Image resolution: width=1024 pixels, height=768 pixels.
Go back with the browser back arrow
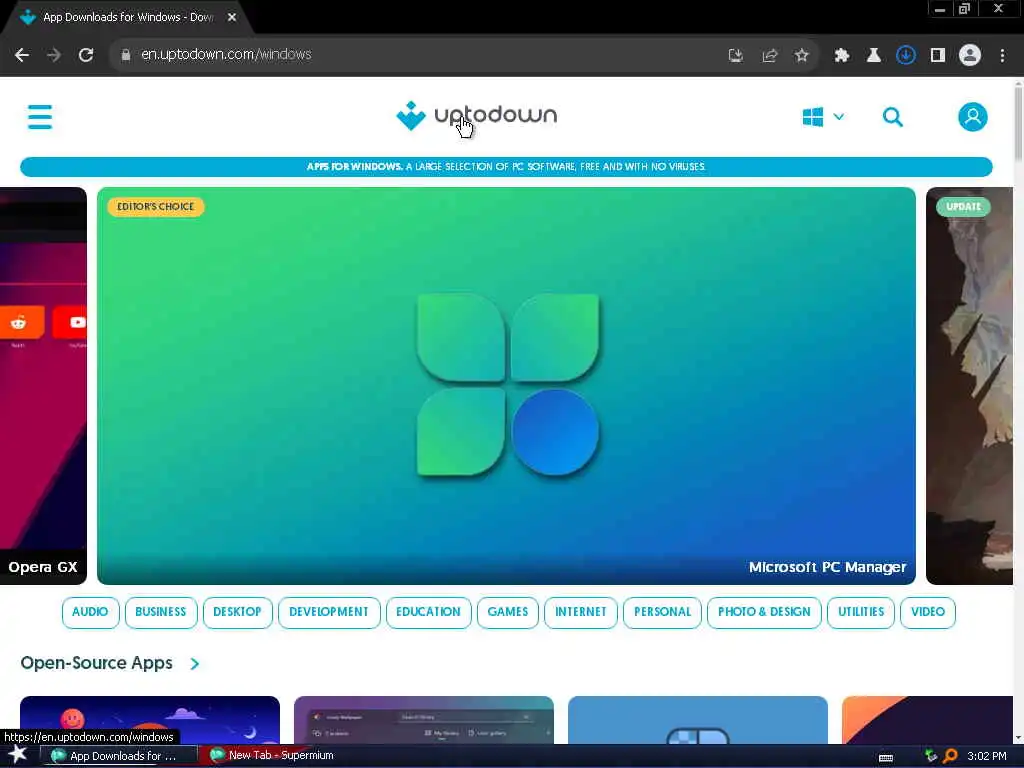[x=22, y=55]
